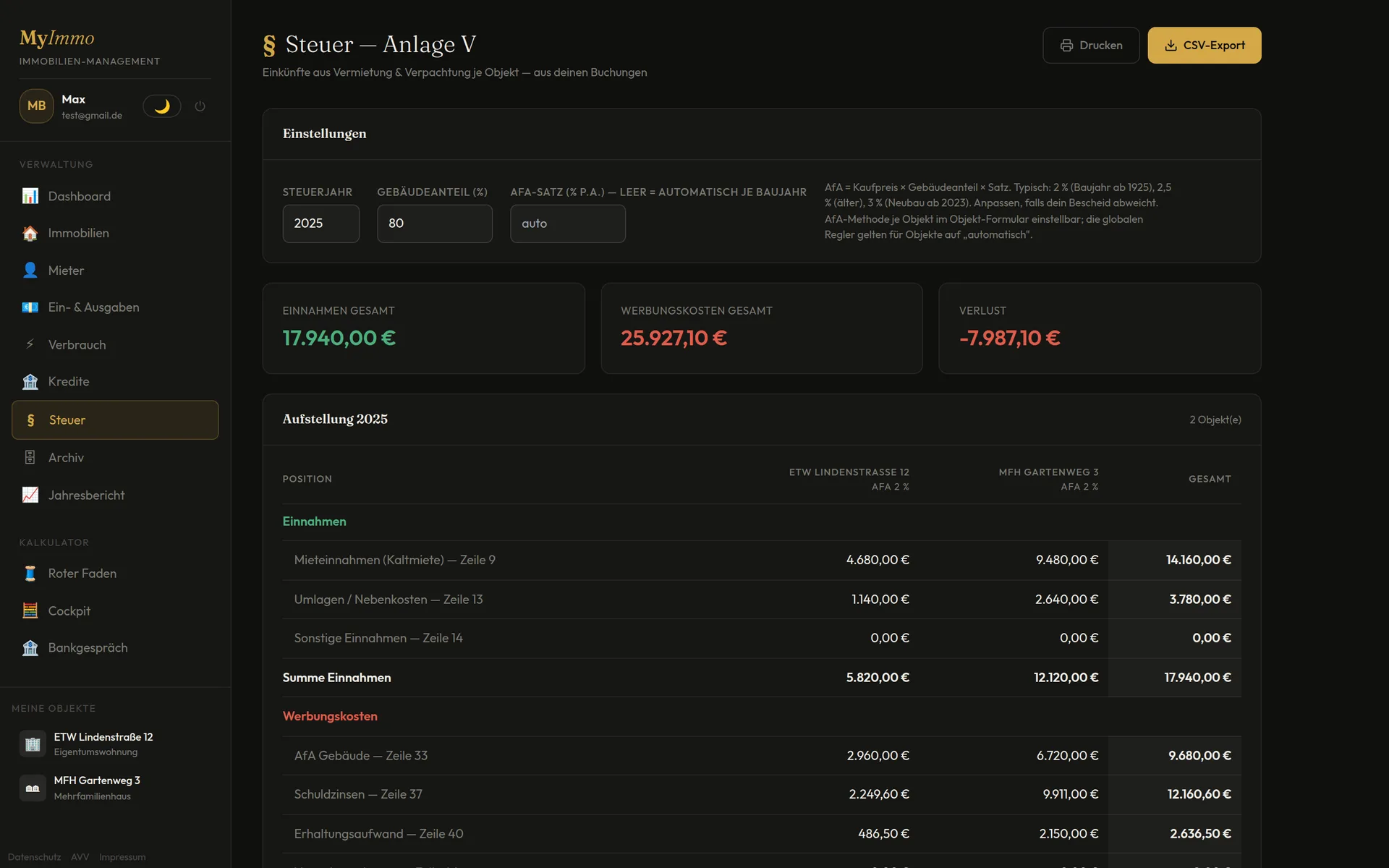Image resolution: width=1389 pixels, height=868 pixels.
Task: Export data with the CSV-Export button
Action: click(1205, 46)
